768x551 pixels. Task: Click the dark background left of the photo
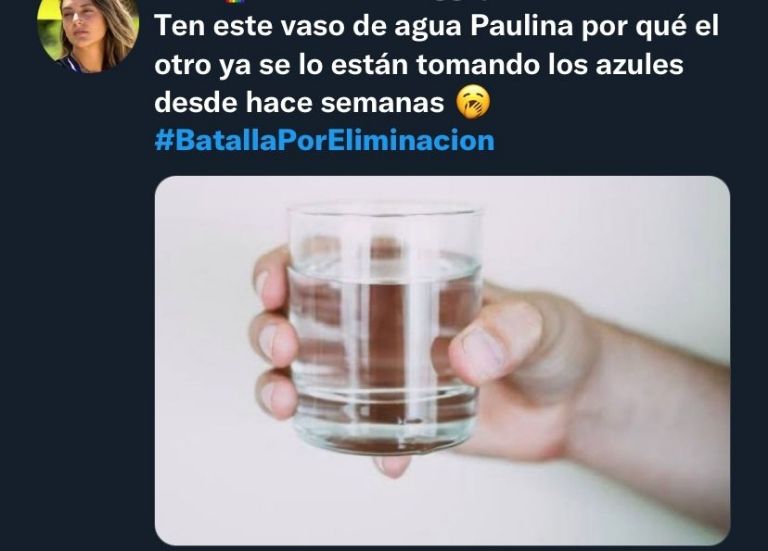[76, 343]
